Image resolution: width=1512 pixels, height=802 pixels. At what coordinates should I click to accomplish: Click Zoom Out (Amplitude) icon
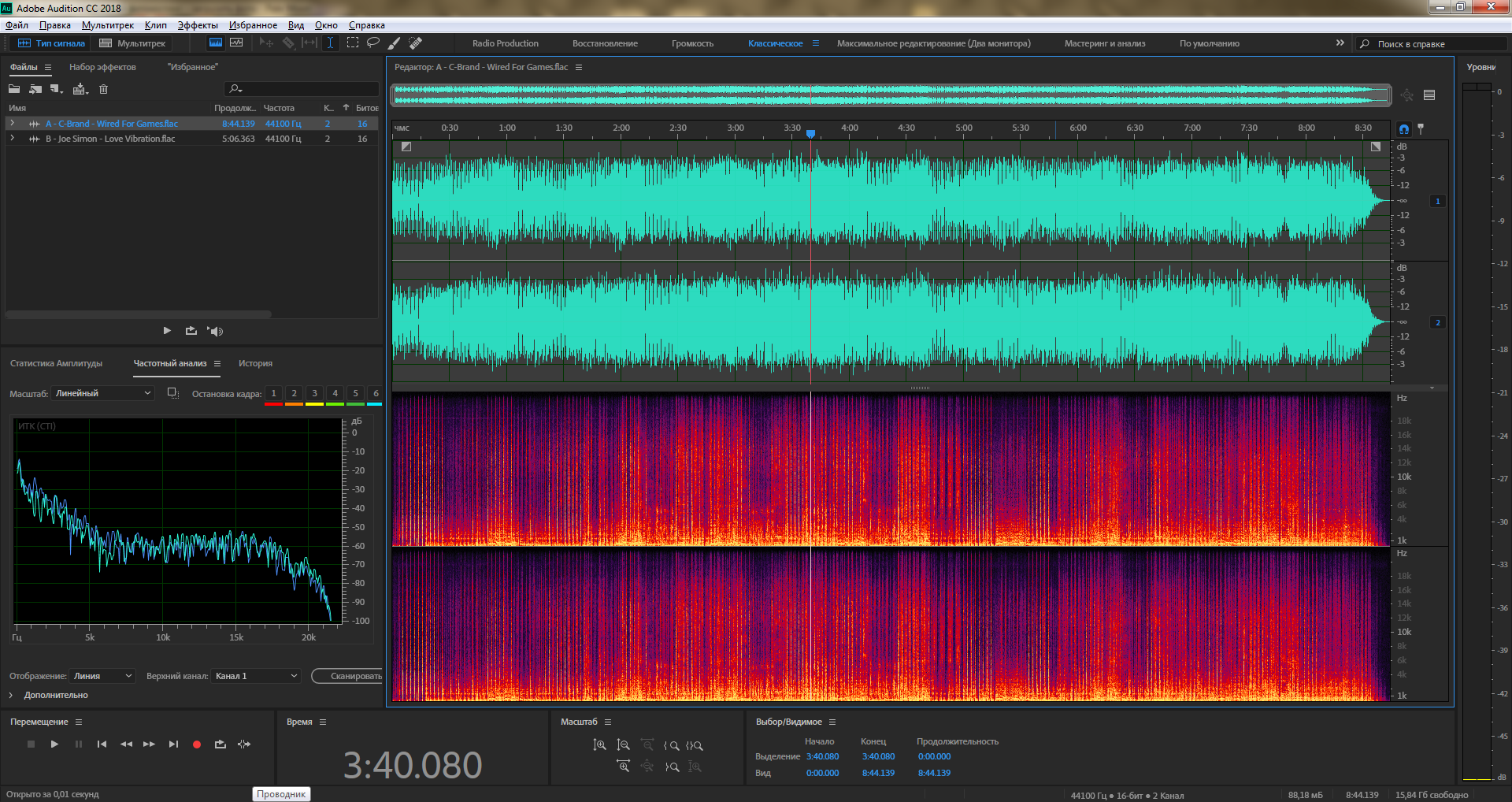tap(623, 744)
